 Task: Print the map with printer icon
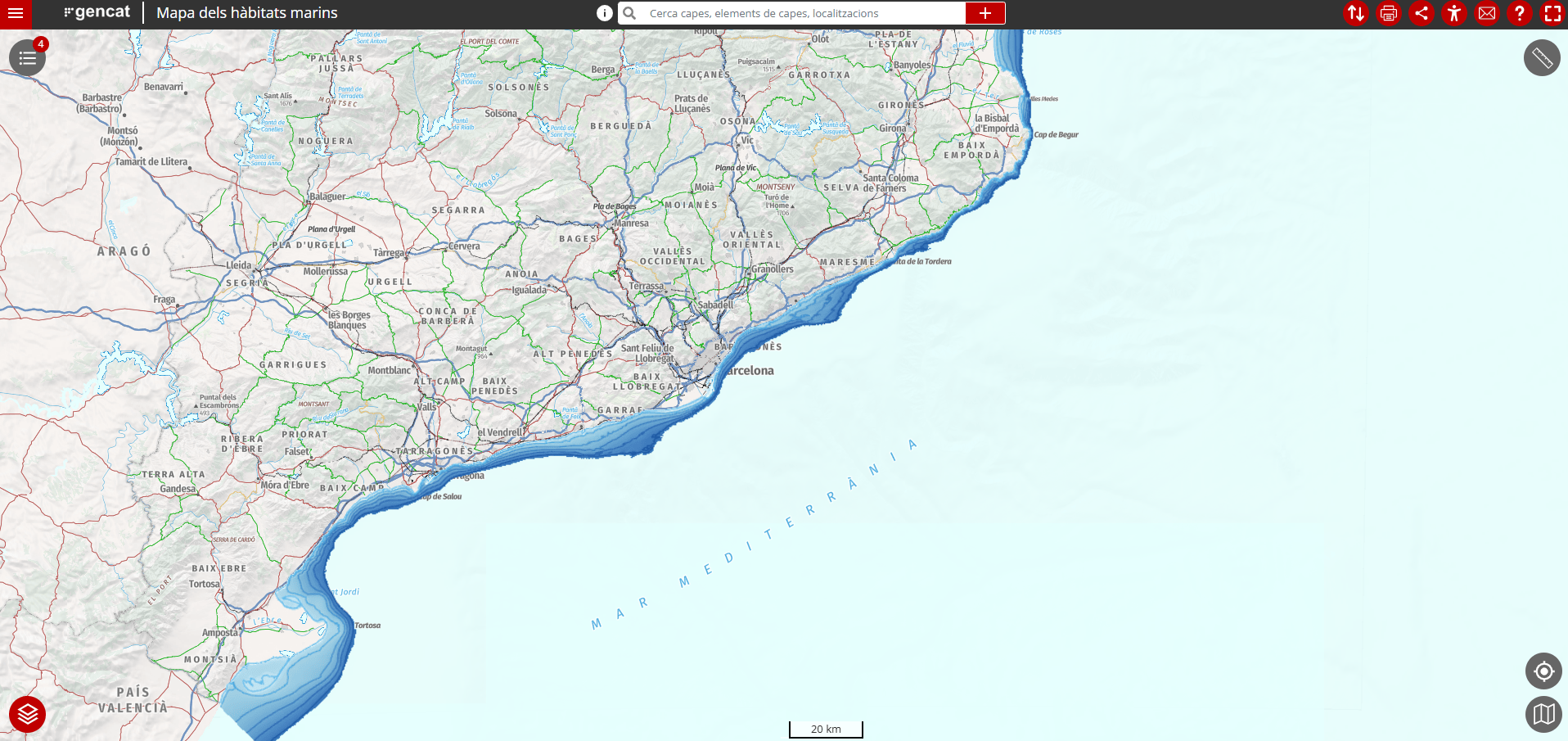click(1388, 13)
